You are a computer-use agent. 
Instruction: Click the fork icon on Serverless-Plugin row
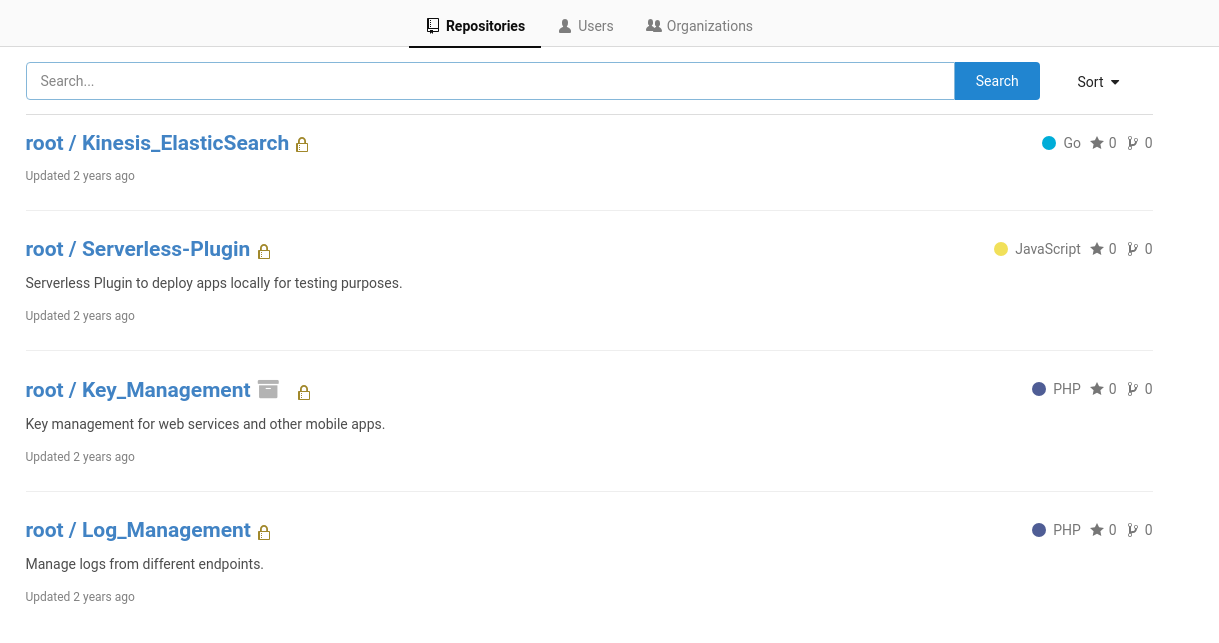coord(1133,249)
